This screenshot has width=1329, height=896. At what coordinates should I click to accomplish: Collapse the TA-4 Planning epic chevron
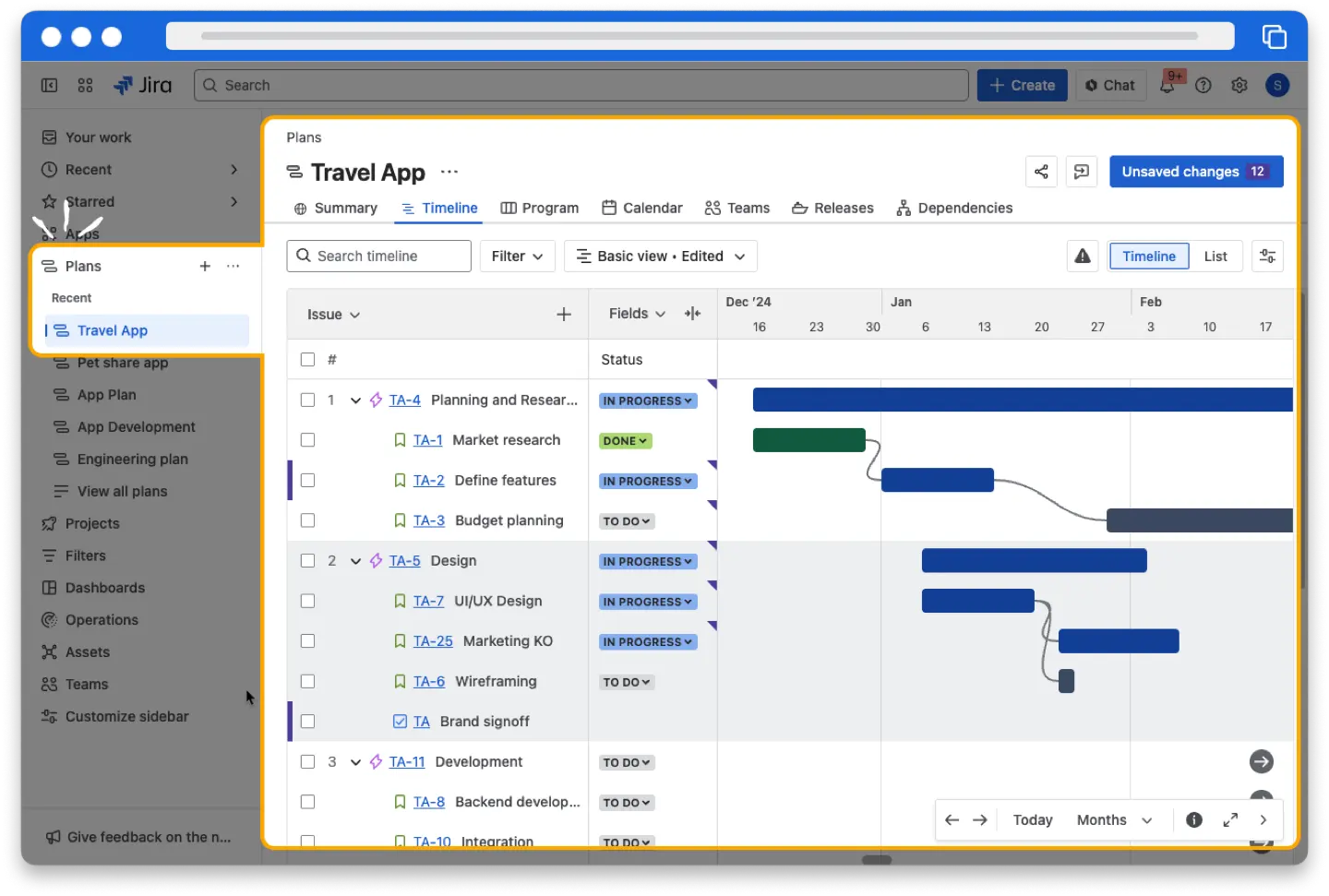[355, 400]
